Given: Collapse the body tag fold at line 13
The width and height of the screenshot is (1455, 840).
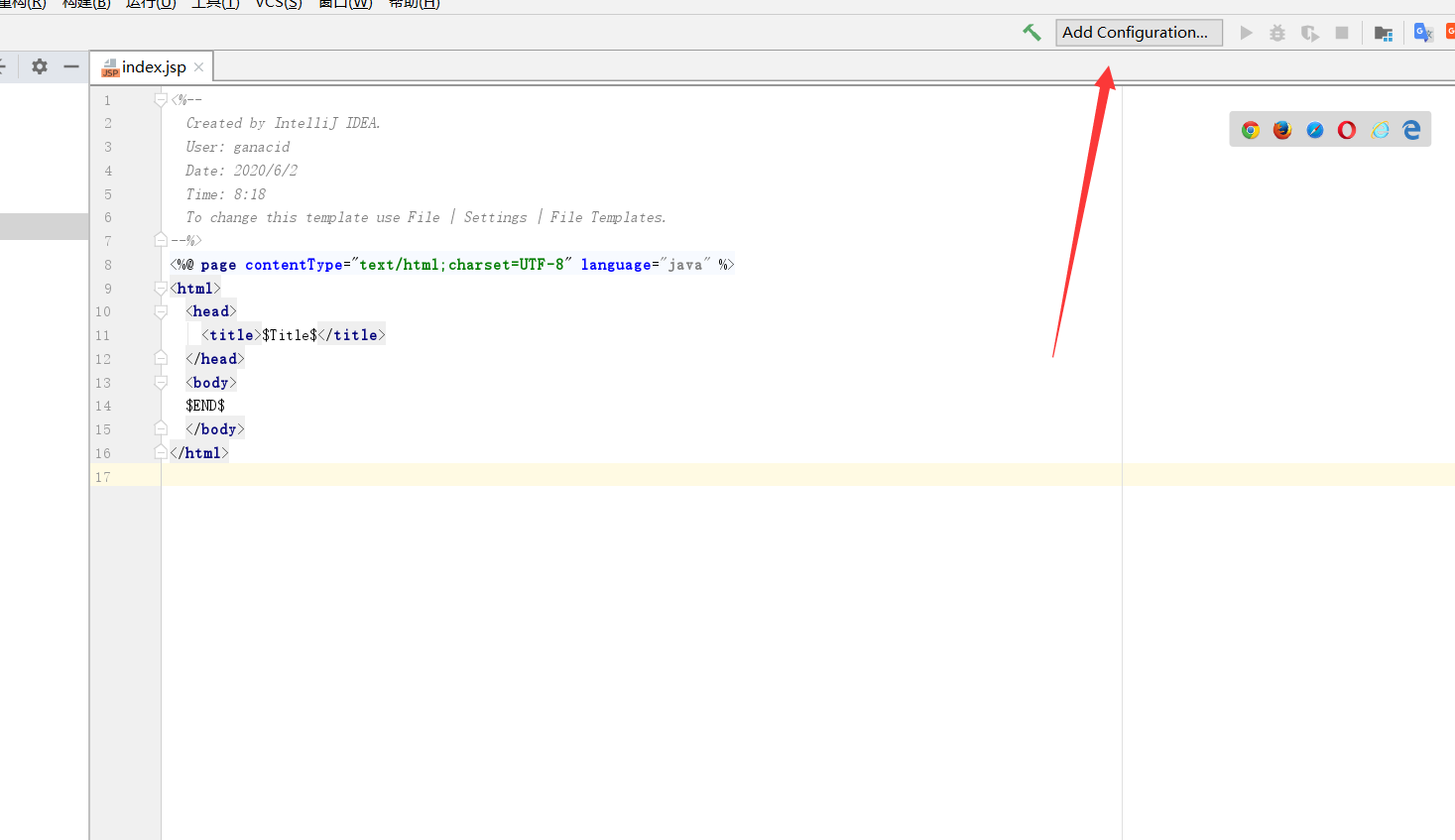Looking at the screenshot, I should point(161,382).
